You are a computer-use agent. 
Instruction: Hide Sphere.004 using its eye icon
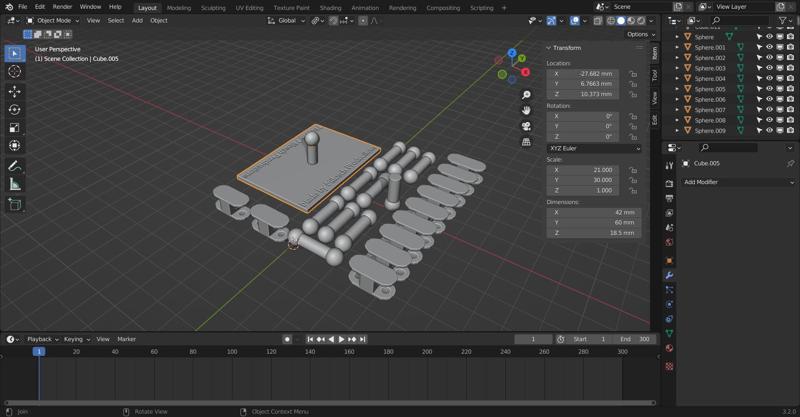pyautogui.click(x=769, y=78)
